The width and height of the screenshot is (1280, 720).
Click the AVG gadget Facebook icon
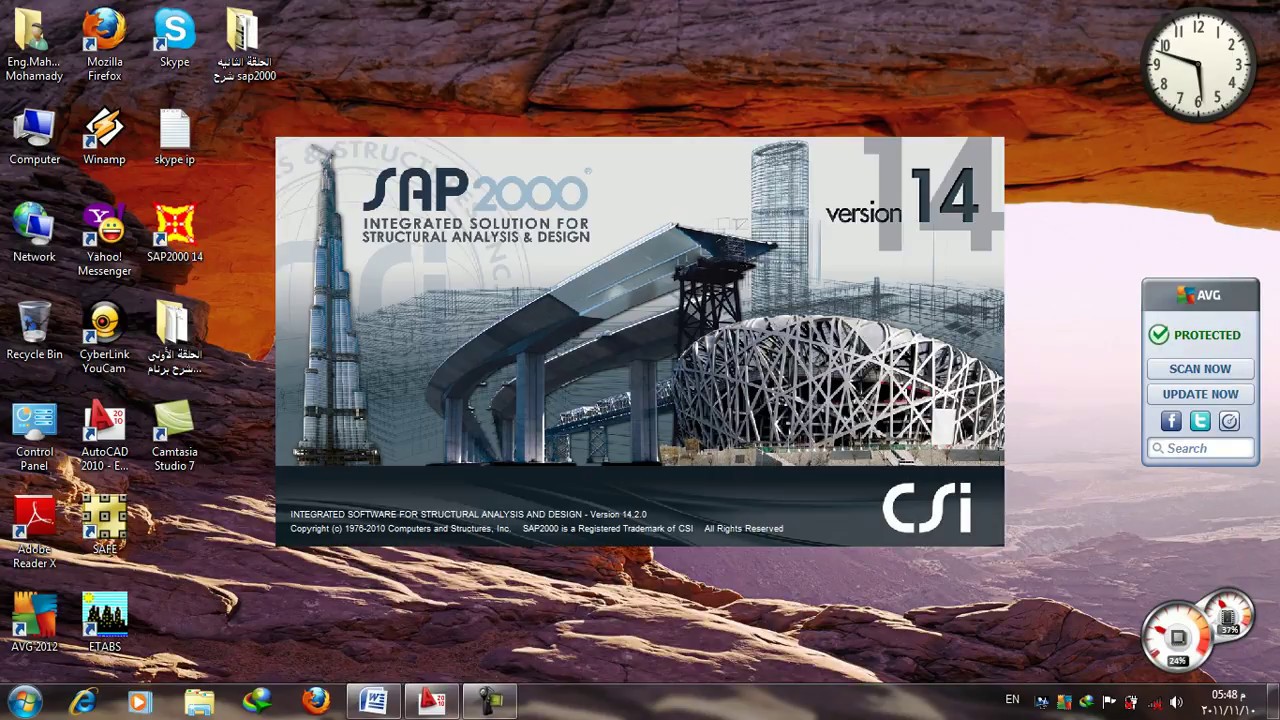point(1171,421)
